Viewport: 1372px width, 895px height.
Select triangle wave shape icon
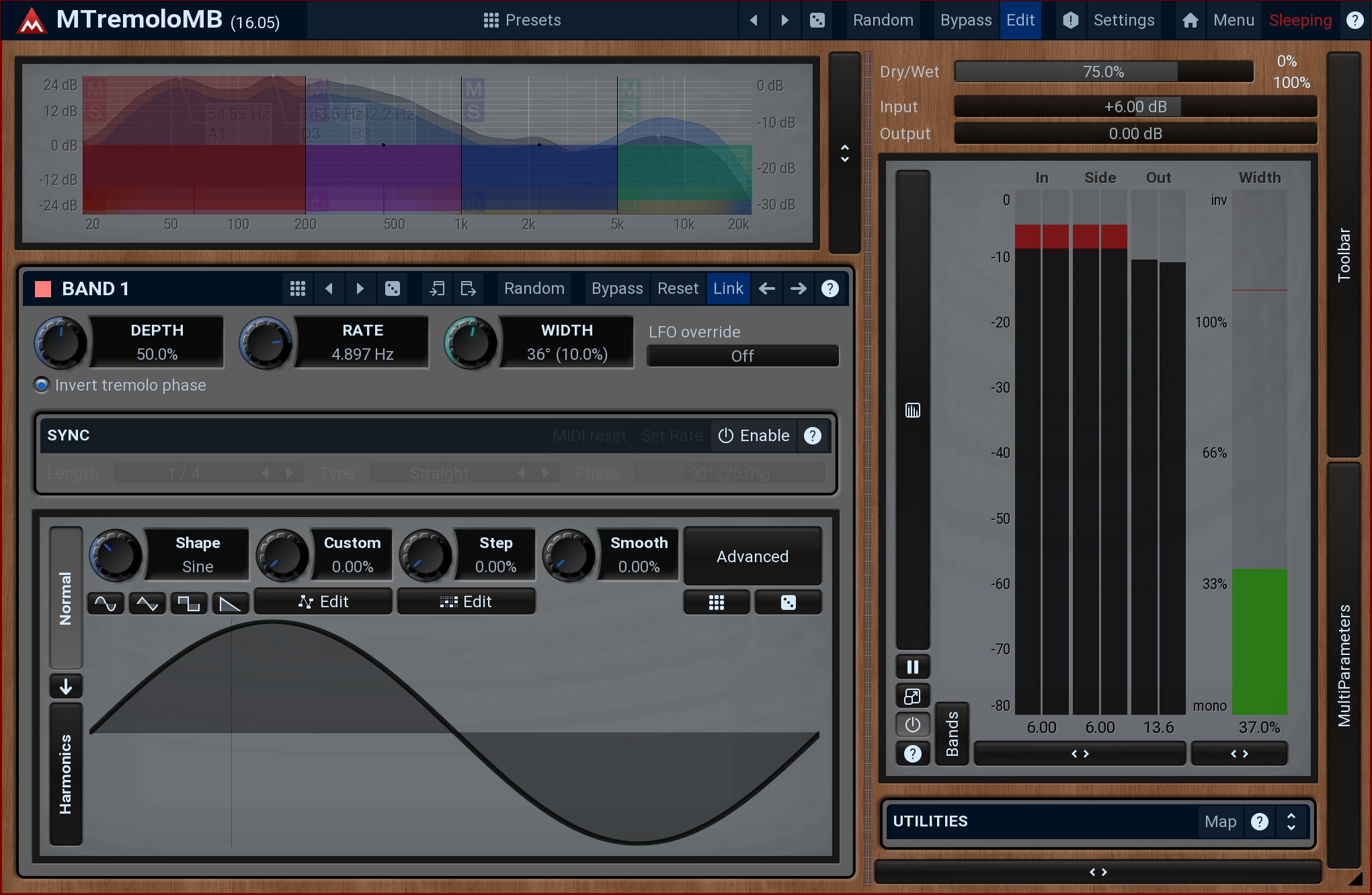[147, 602]
